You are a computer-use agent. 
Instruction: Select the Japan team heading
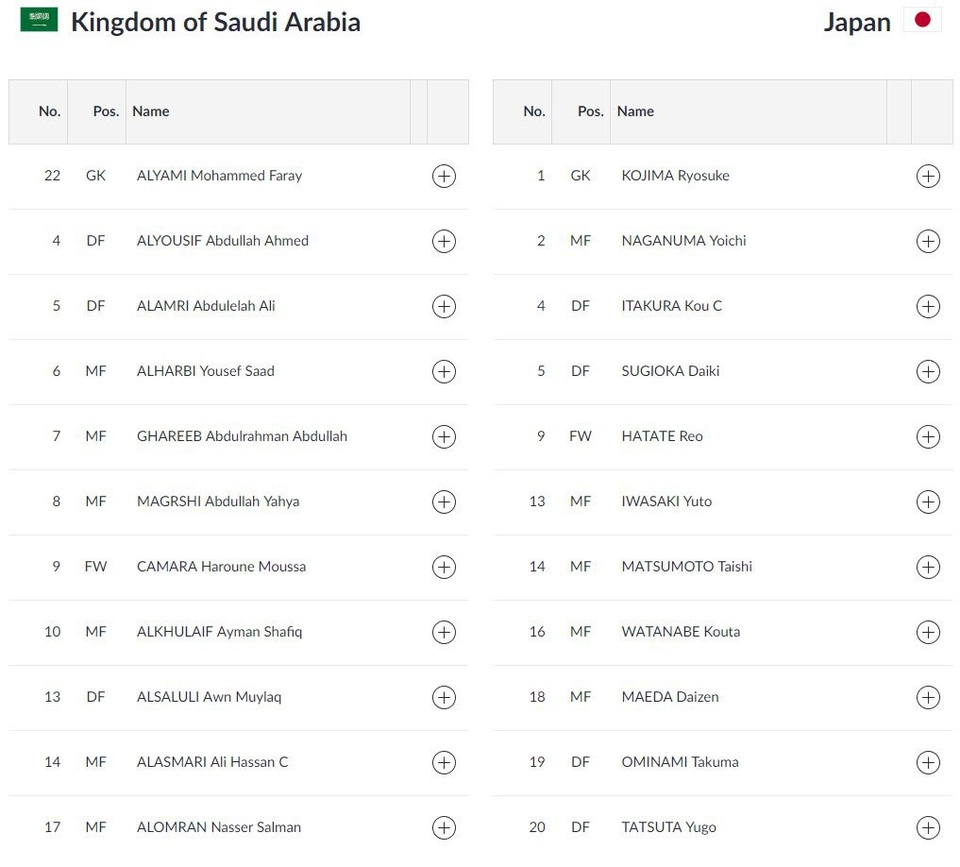click(x=857, y=21)
